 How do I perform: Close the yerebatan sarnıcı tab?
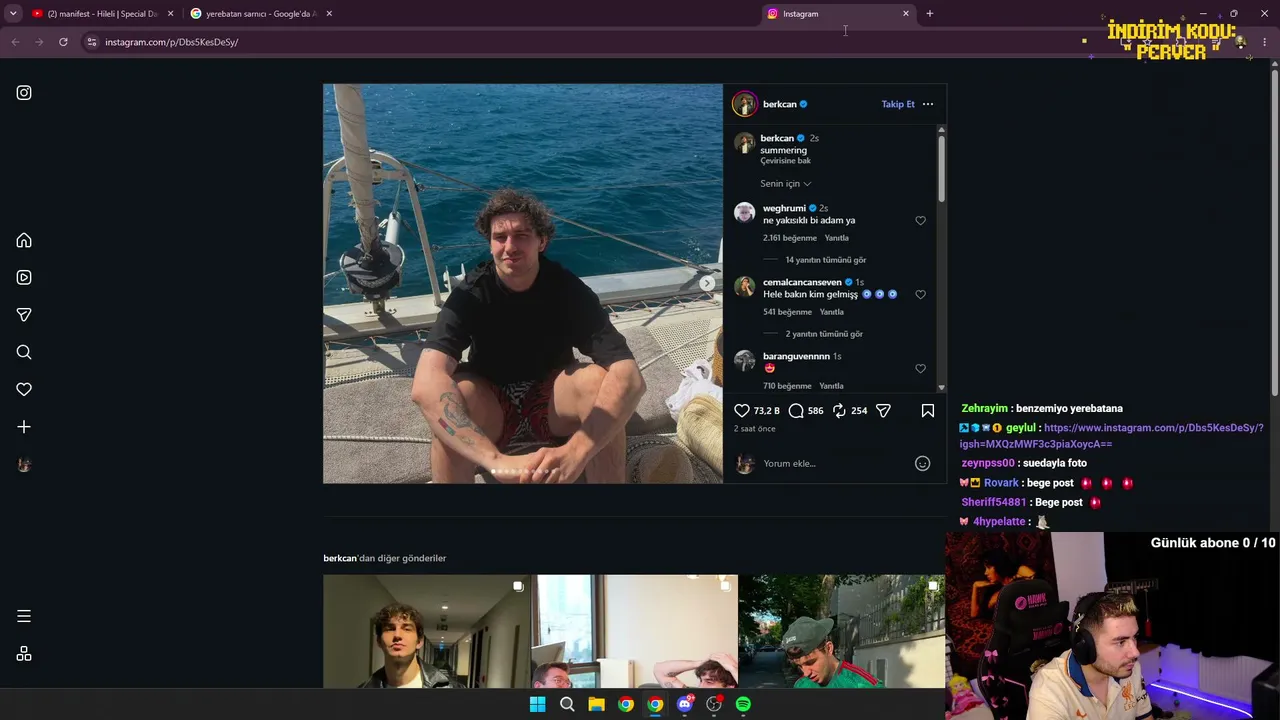[x=329, y=14]
